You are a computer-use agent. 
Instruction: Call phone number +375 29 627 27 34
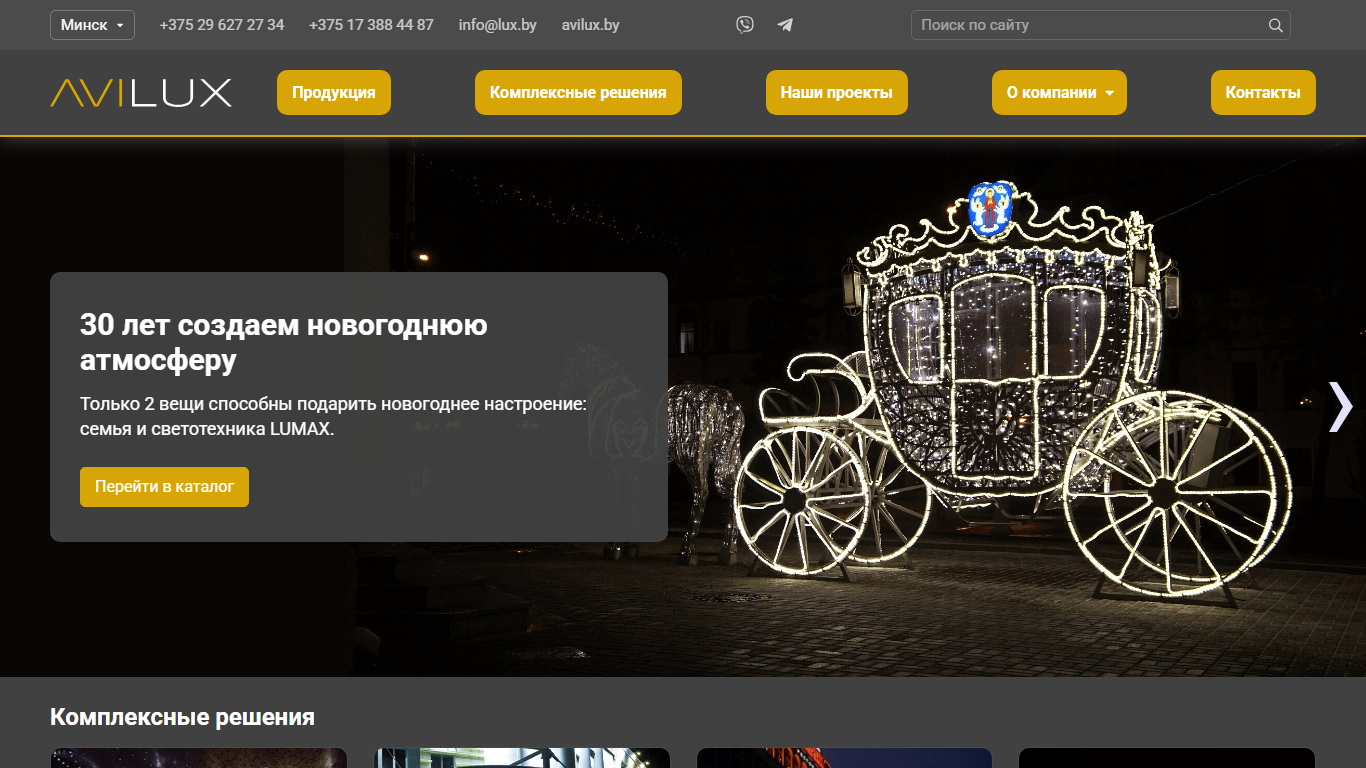tap(222, 25)
